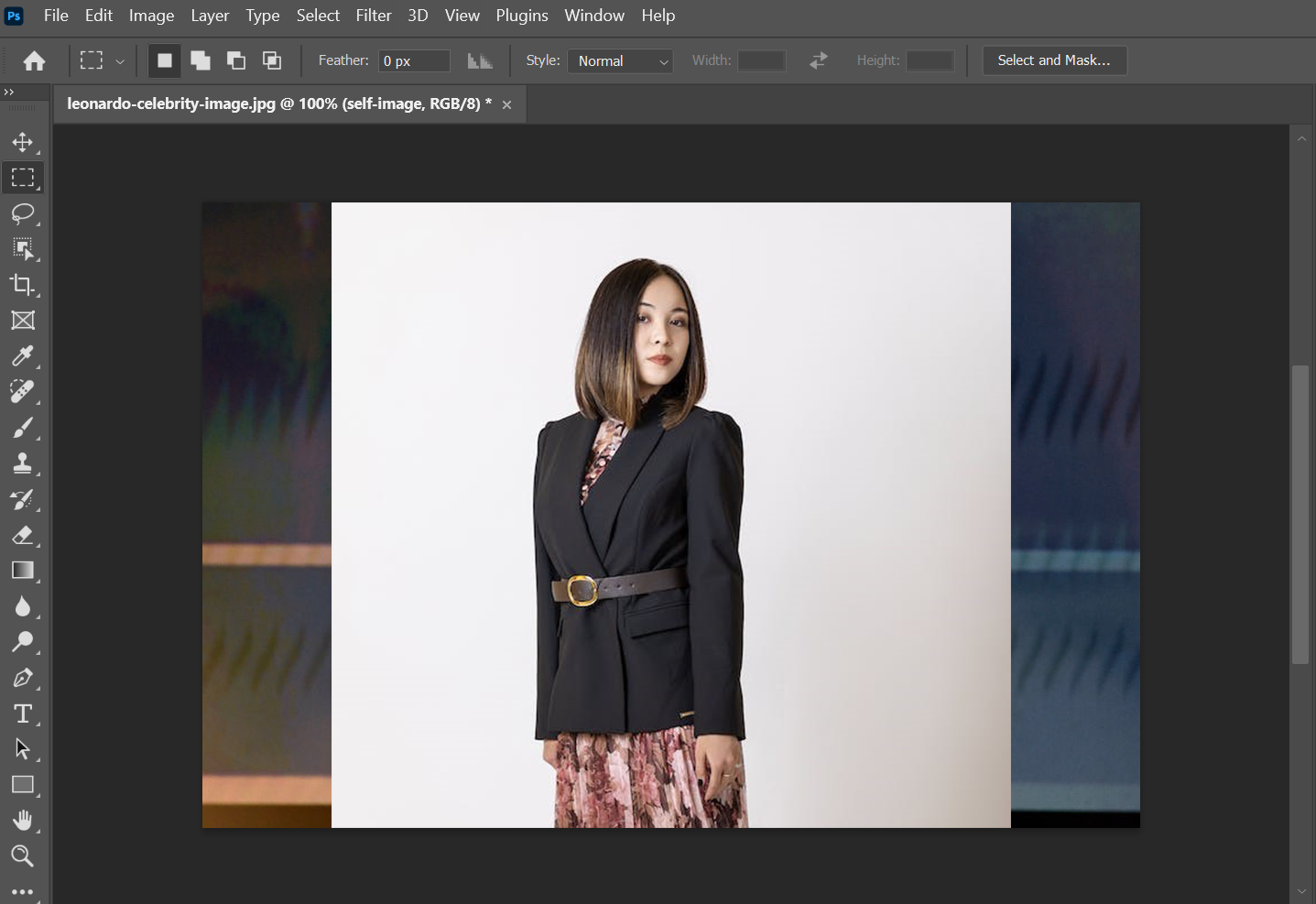
Task: Select the Hand tool
Action: [x=23, y=821]
